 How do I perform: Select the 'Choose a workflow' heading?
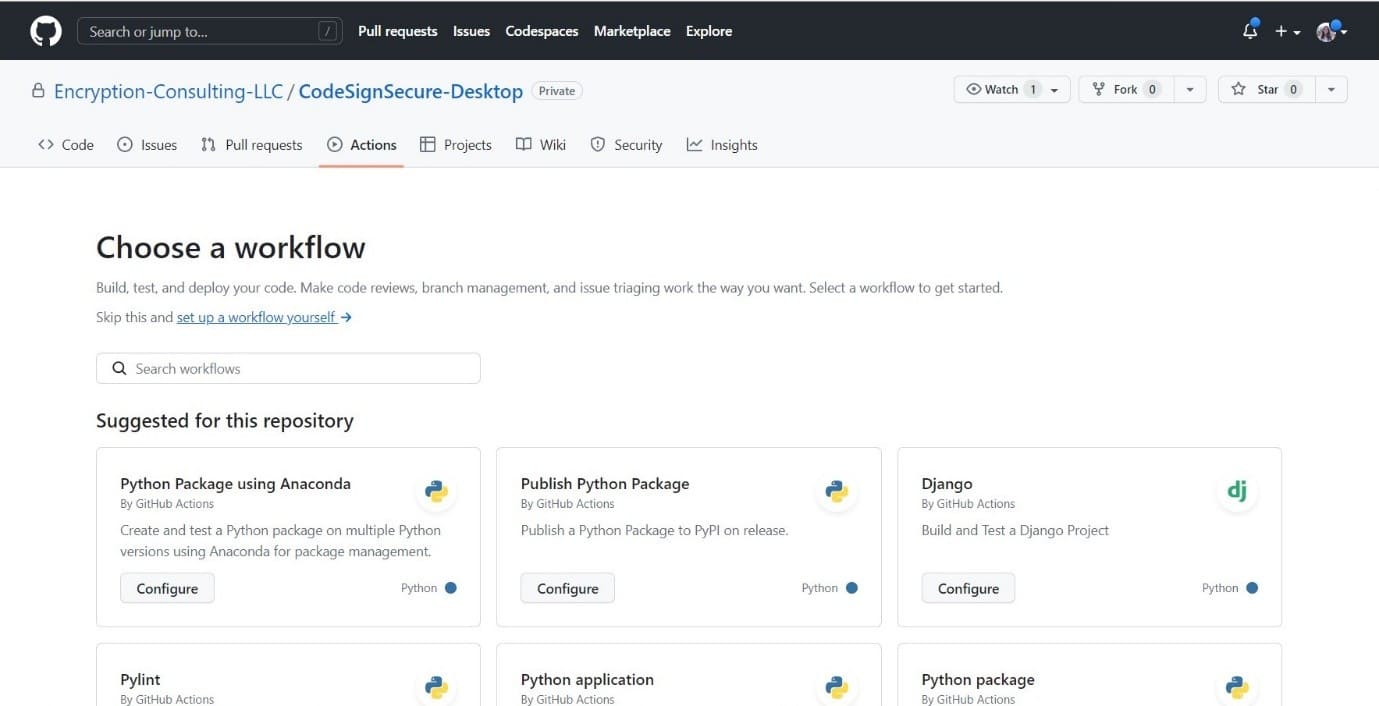(231, 247)
